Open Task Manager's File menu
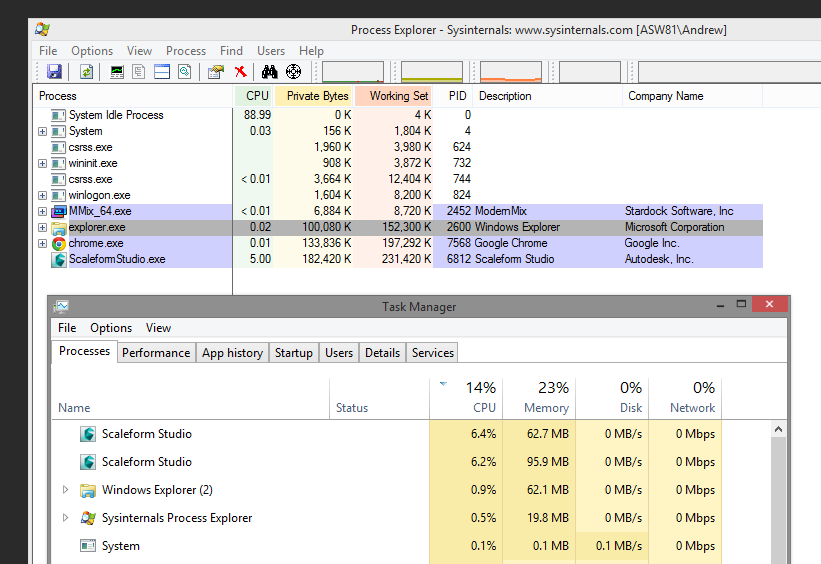821x564 pixels. pos(67,328)
